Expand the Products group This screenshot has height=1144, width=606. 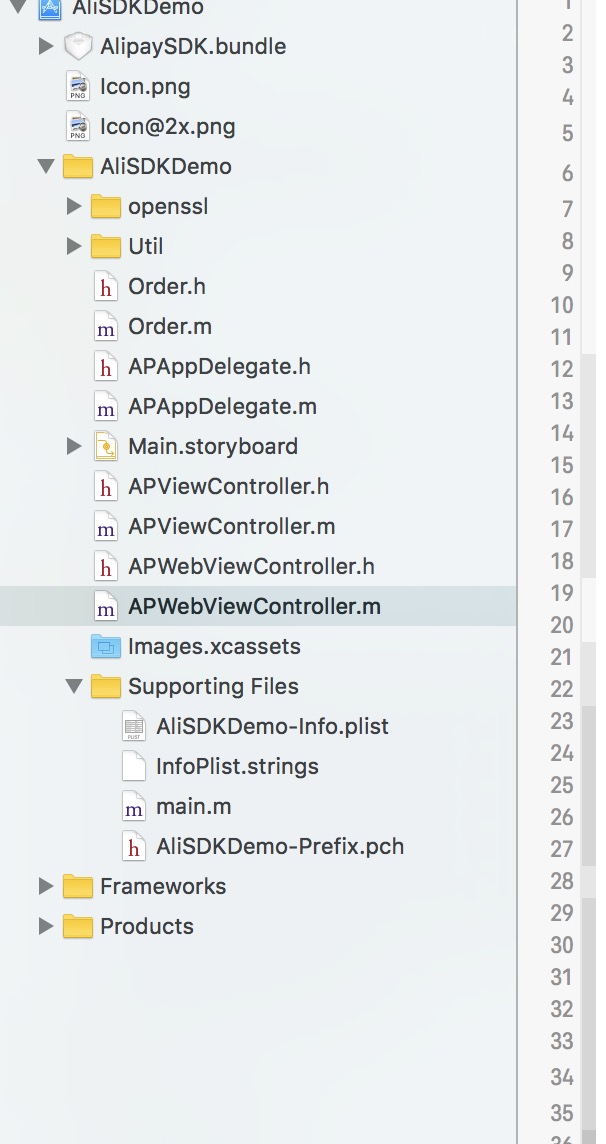(x=46, y=927)
